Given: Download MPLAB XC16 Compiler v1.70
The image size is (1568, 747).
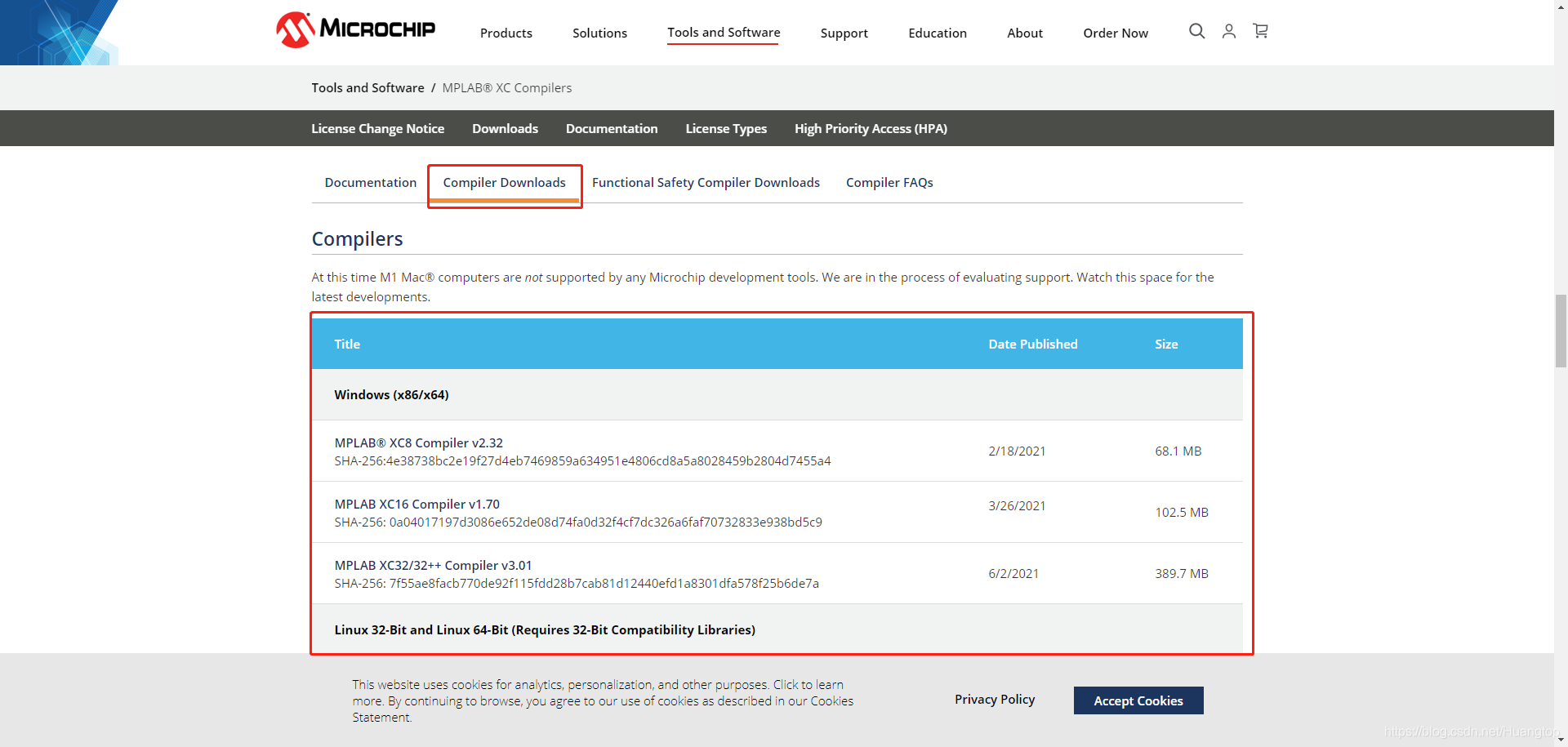Looking at the screenshot, I should pyautogui.click(x=417, y=504).
